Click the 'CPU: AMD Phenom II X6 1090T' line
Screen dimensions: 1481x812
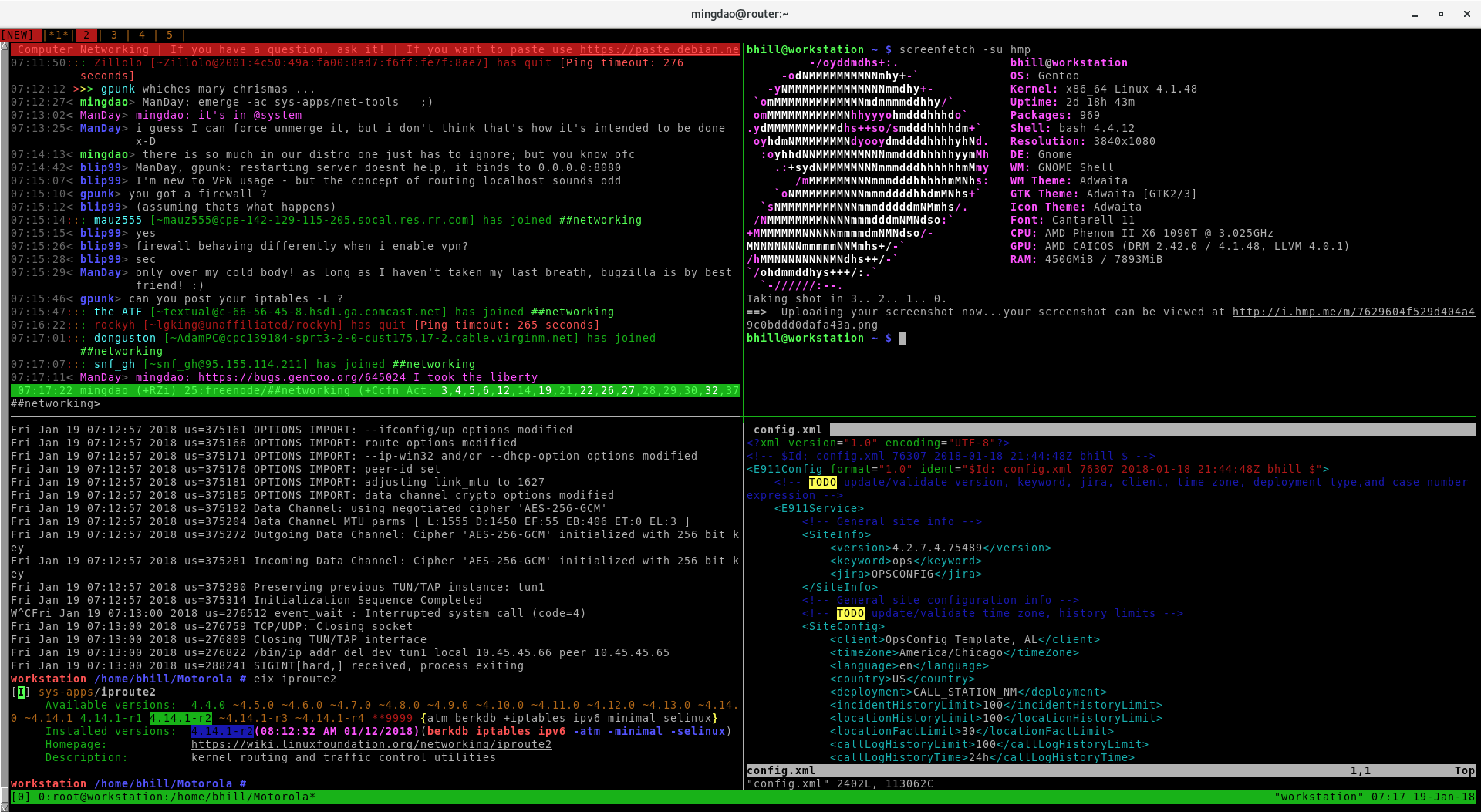[x=1142, y=233]
